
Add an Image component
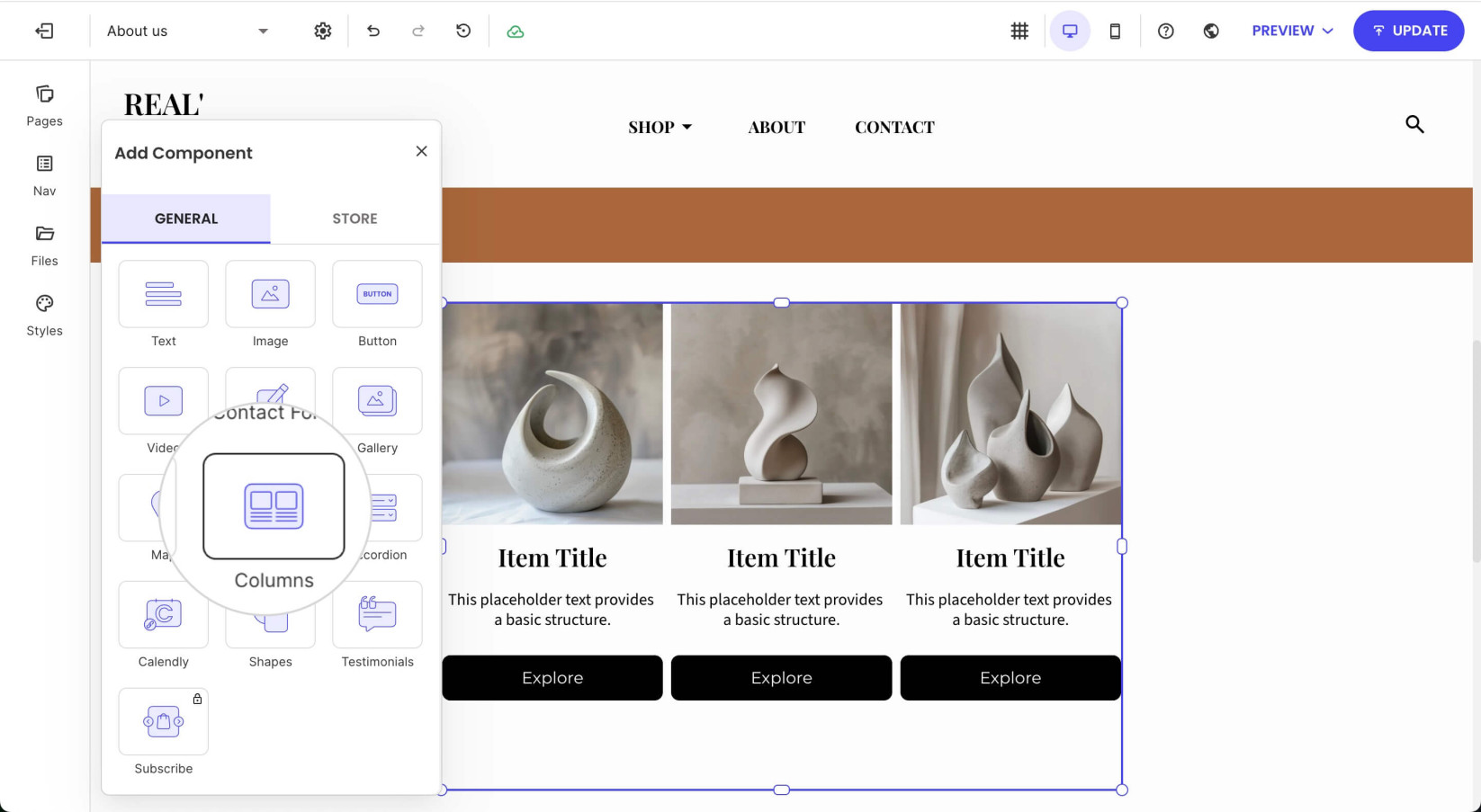pos(270,294)
